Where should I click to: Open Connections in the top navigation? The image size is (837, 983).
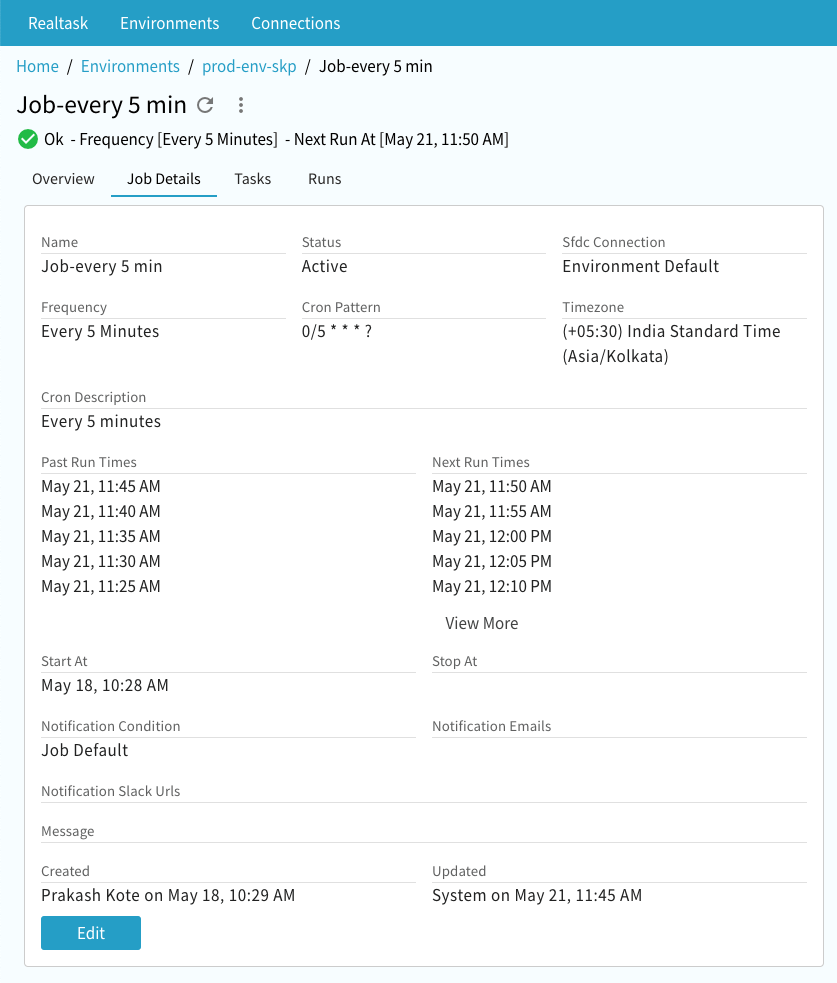click(295, 23)
